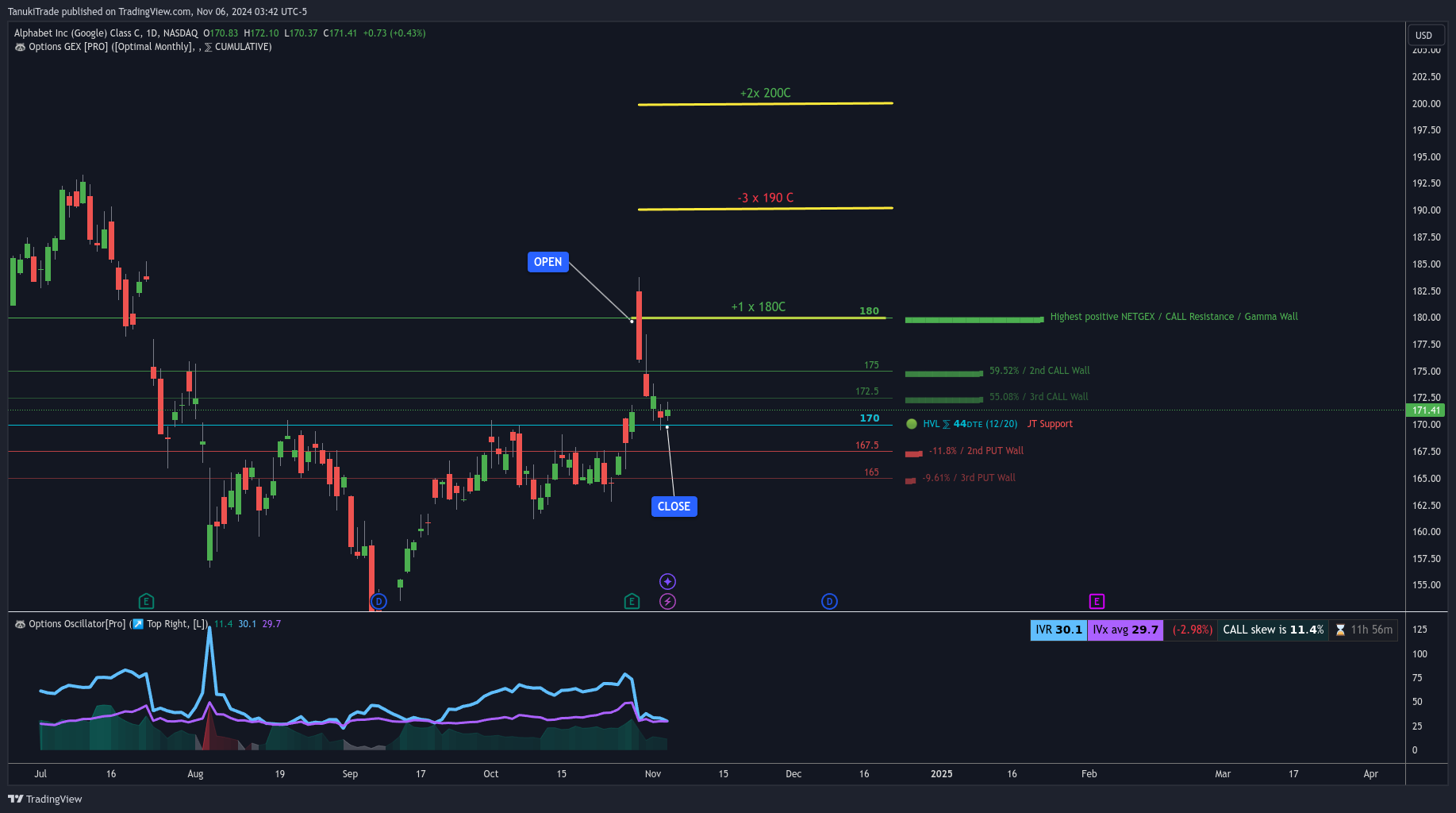Click the blue dividend D marker in December

(829, 602)
